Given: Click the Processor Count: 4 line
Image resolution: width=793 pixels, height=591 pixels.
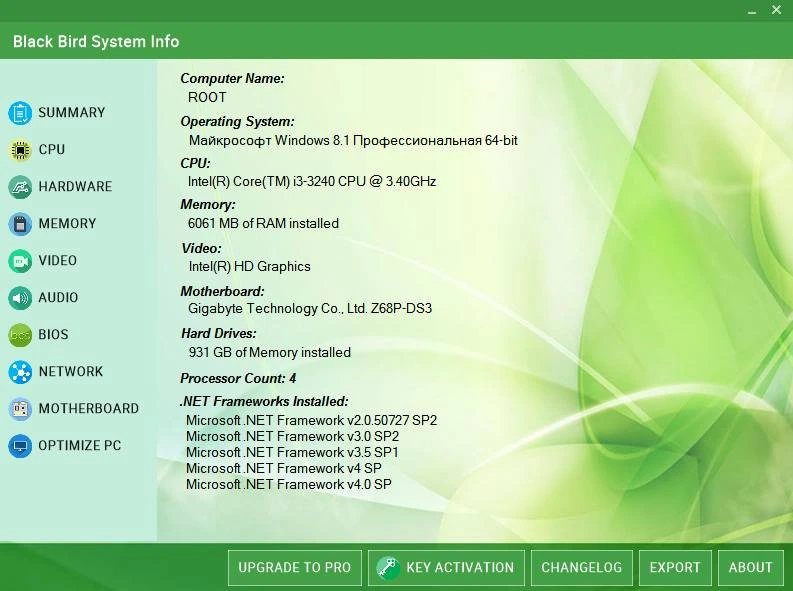Looking at the screenshot, I should [238, 379].
